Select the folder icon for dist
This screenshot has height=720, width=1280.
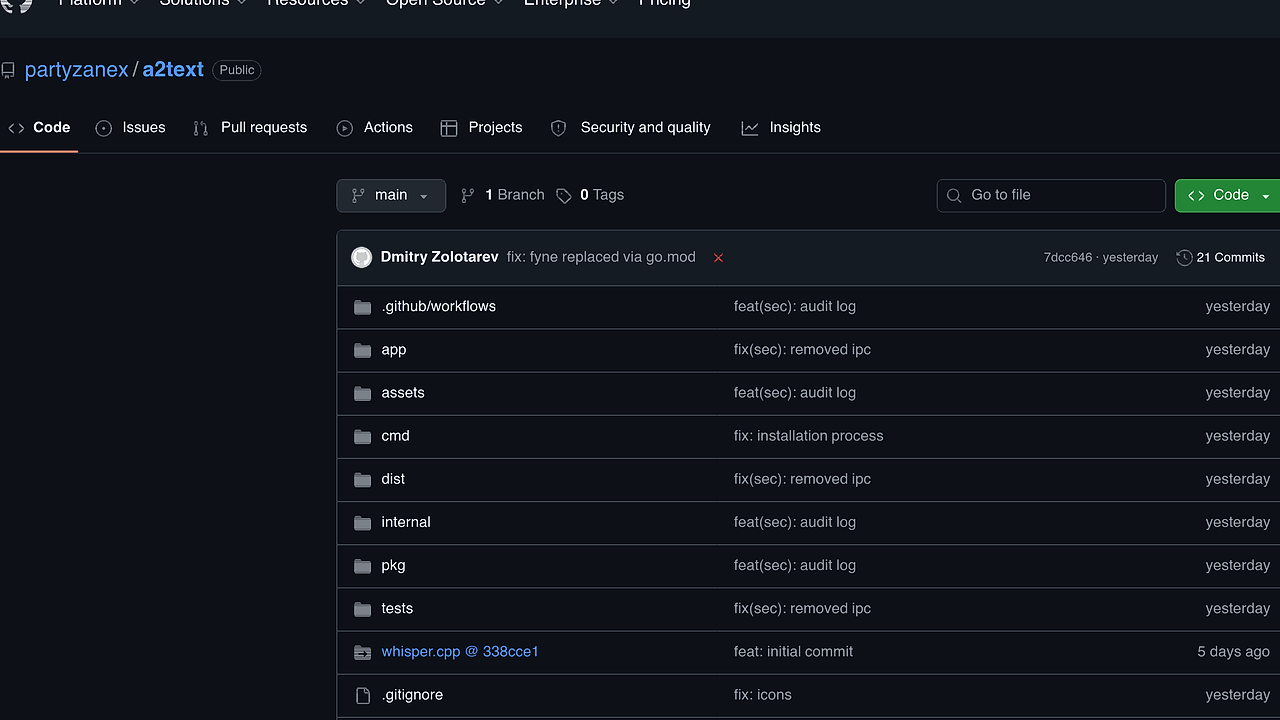pyautogui.click(x=362, y=479)
